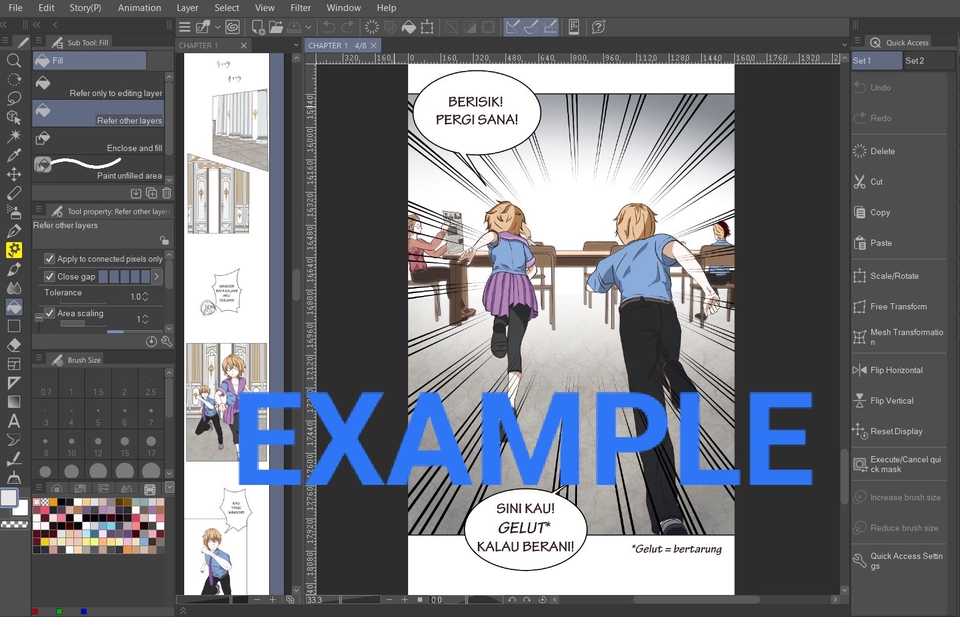Click Free Transform in Quick Access
This screenshot has width=960, height=617.
click(x=898, y=307)
